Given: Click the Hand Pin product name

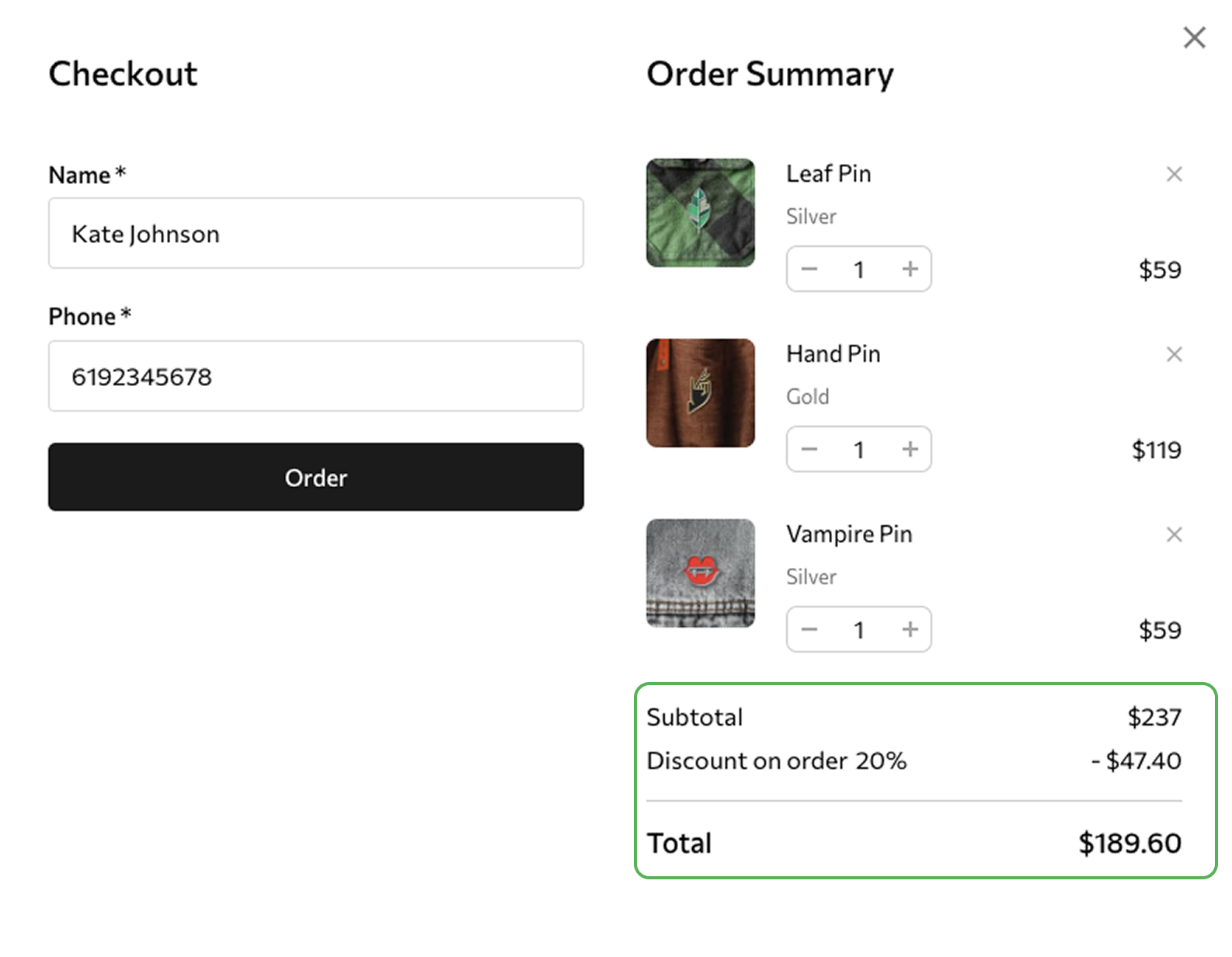Looking at the screenshot, I should pos(833,354).
